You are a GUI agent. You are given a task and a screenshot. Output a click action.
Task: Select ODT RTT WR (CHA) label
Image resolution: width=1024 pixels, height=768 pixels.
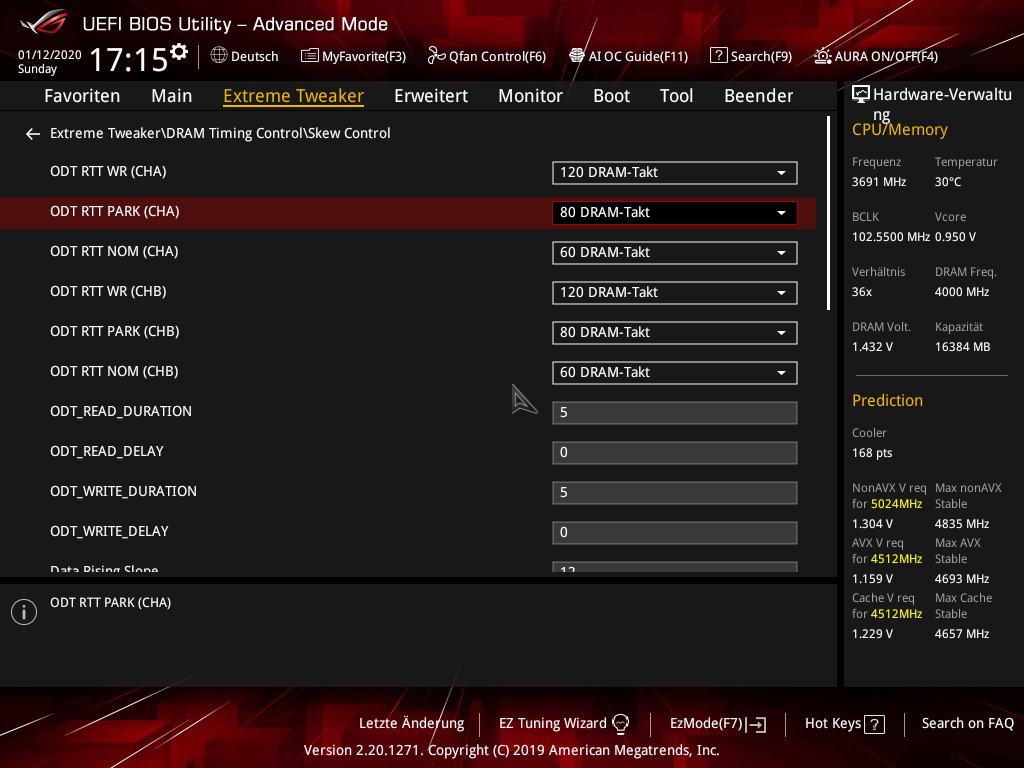pos(108,172)
